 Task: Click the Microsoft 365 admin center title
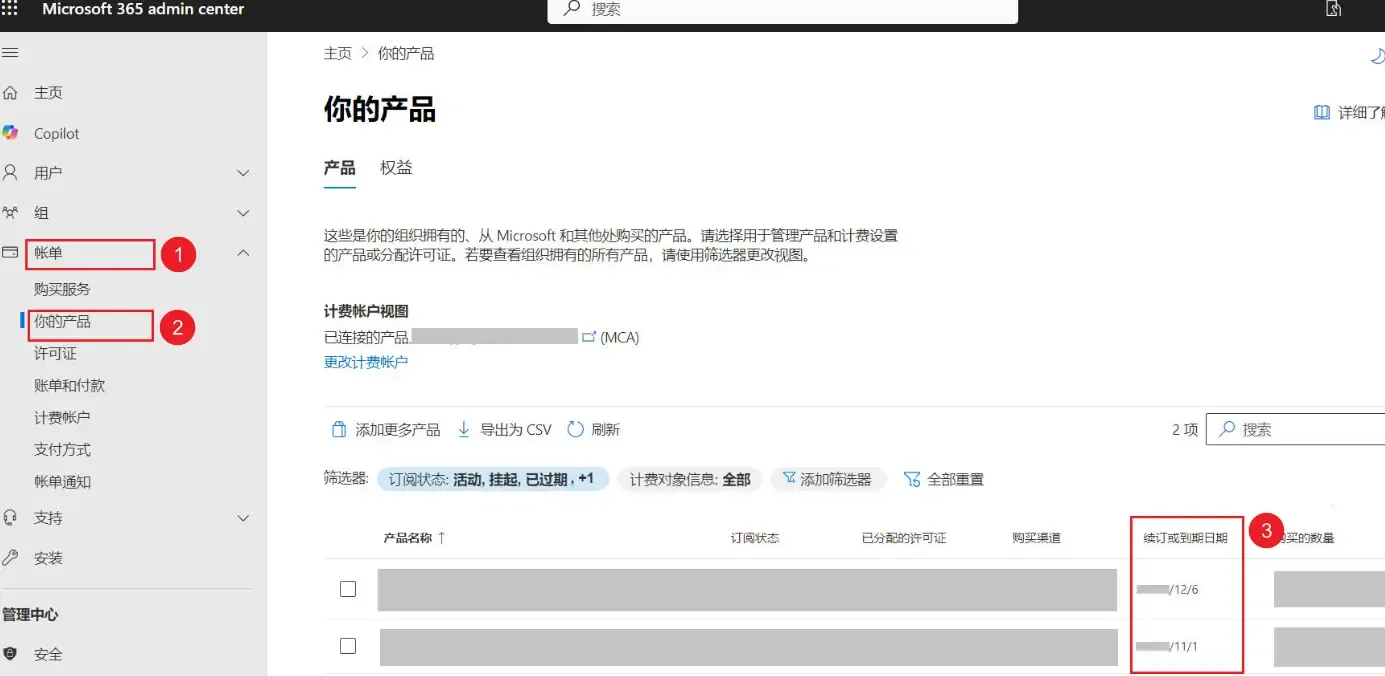click(x=143, y=9)
